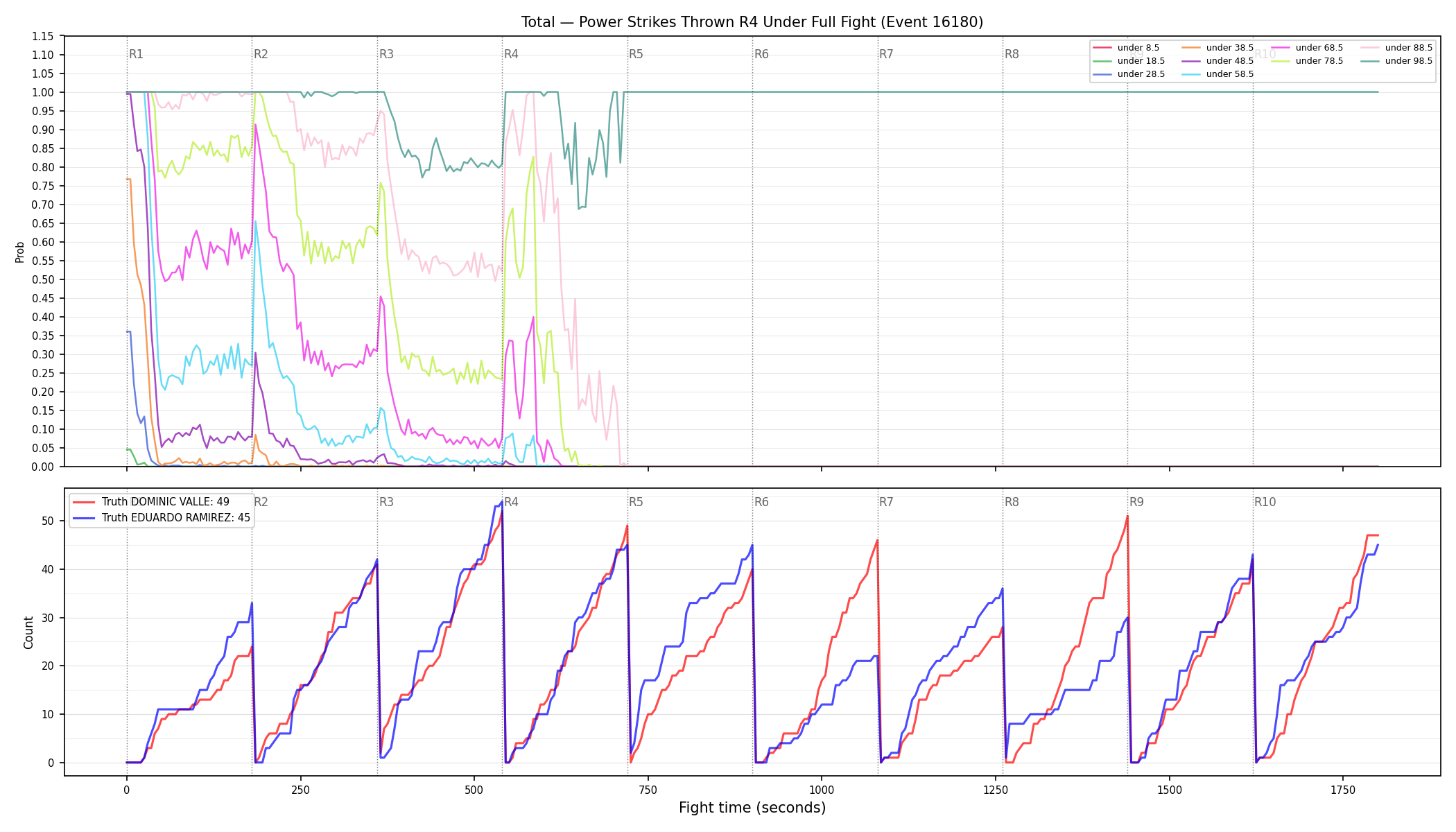Click the R6 round label in probability chart
The width and height of the screenshot is (1456, 832).
762,54
